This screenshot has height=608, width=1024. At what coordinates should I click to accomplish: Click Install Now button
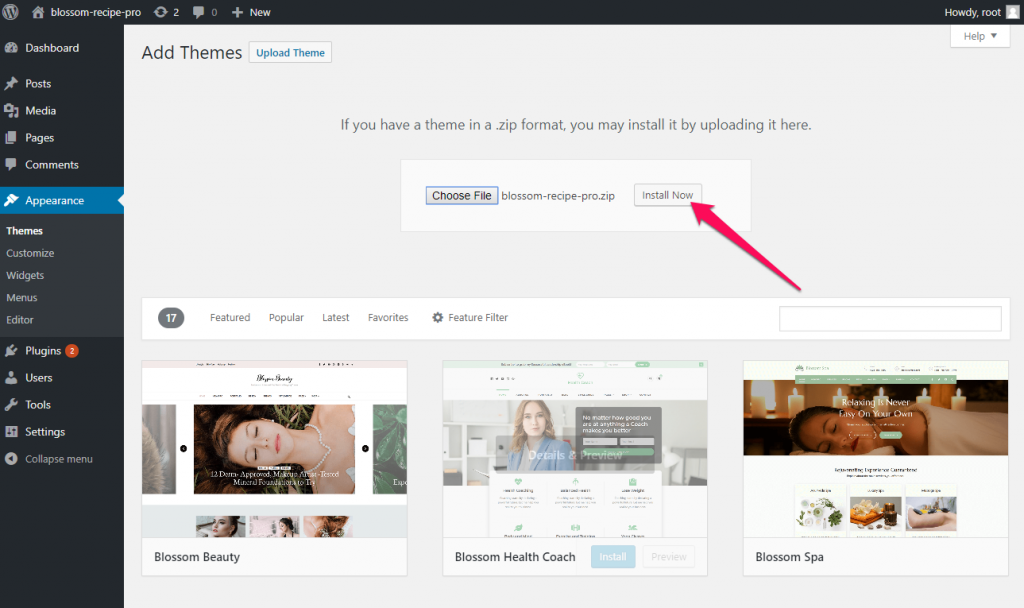pyautogui.click(x=667, y=195)
